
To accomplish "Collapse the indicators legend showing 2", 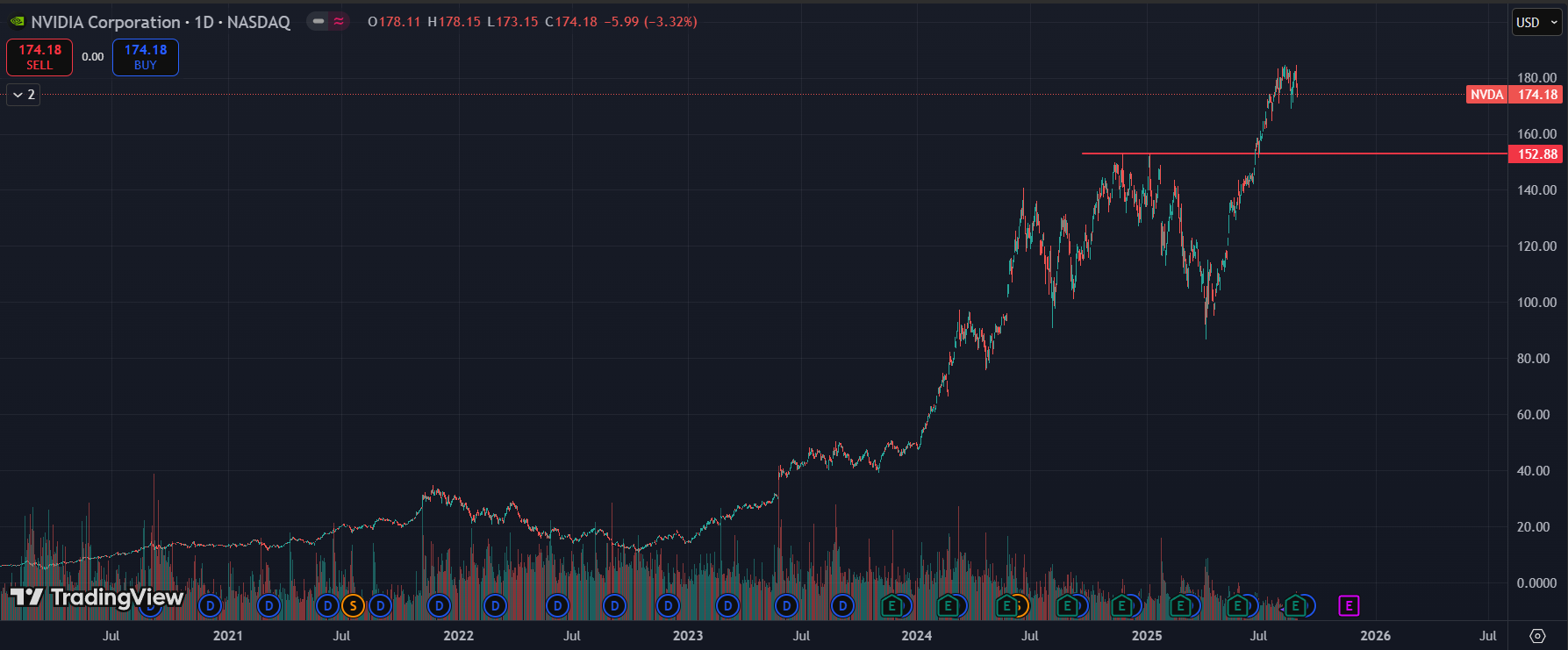I will pos(23,95).
